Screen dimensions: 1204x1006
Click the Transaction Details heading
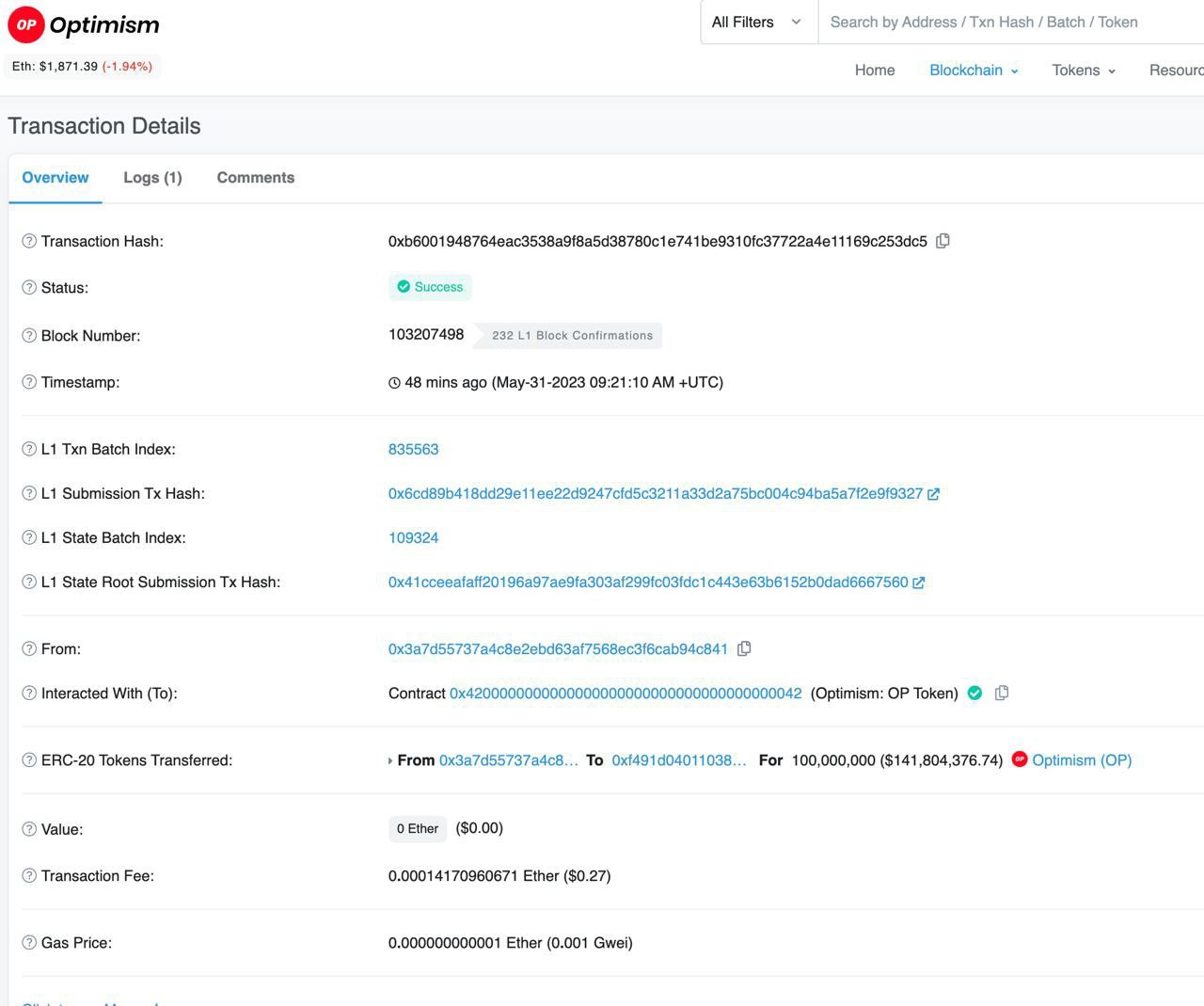(104, 126)
